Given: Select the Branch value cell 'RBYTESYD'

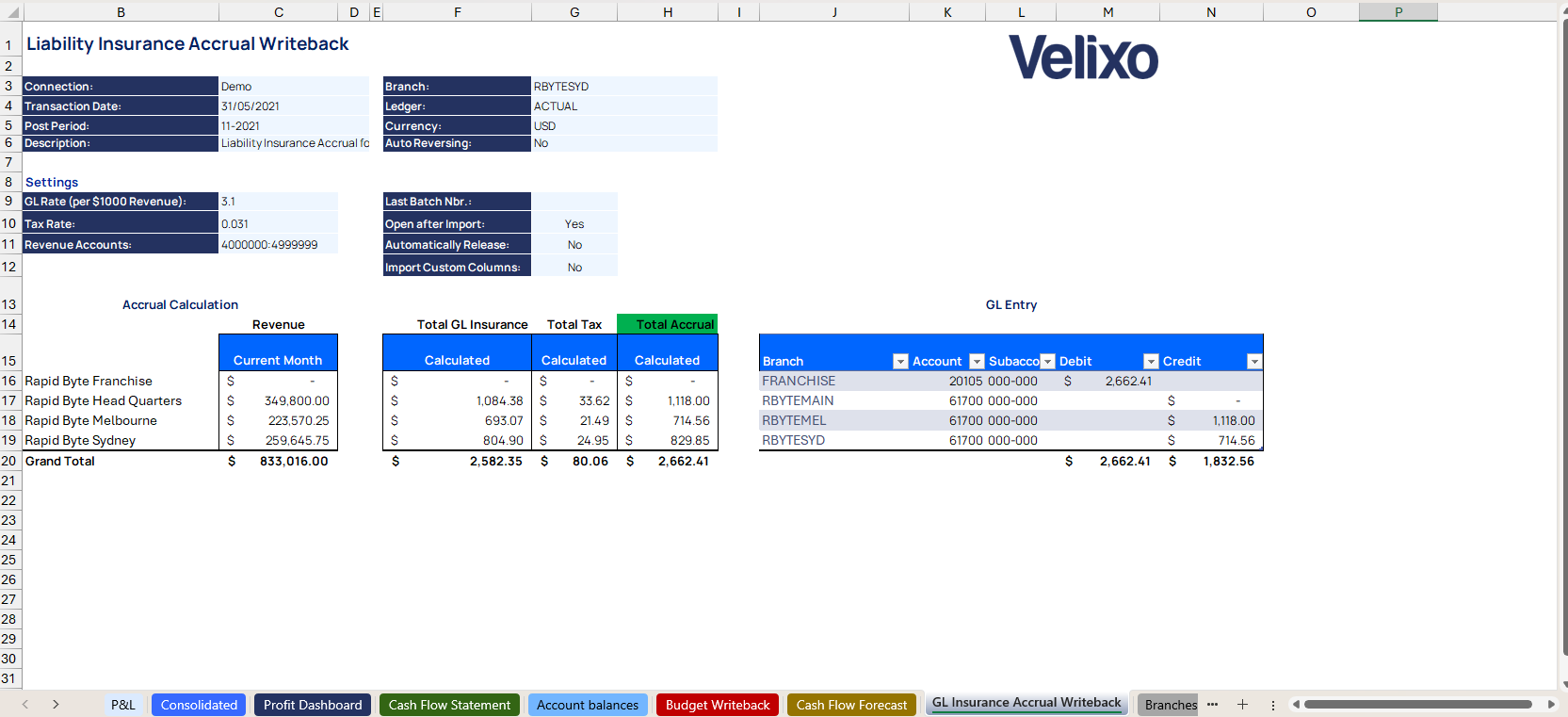Looking at the screenshot, I should click(x=624, y=86).
